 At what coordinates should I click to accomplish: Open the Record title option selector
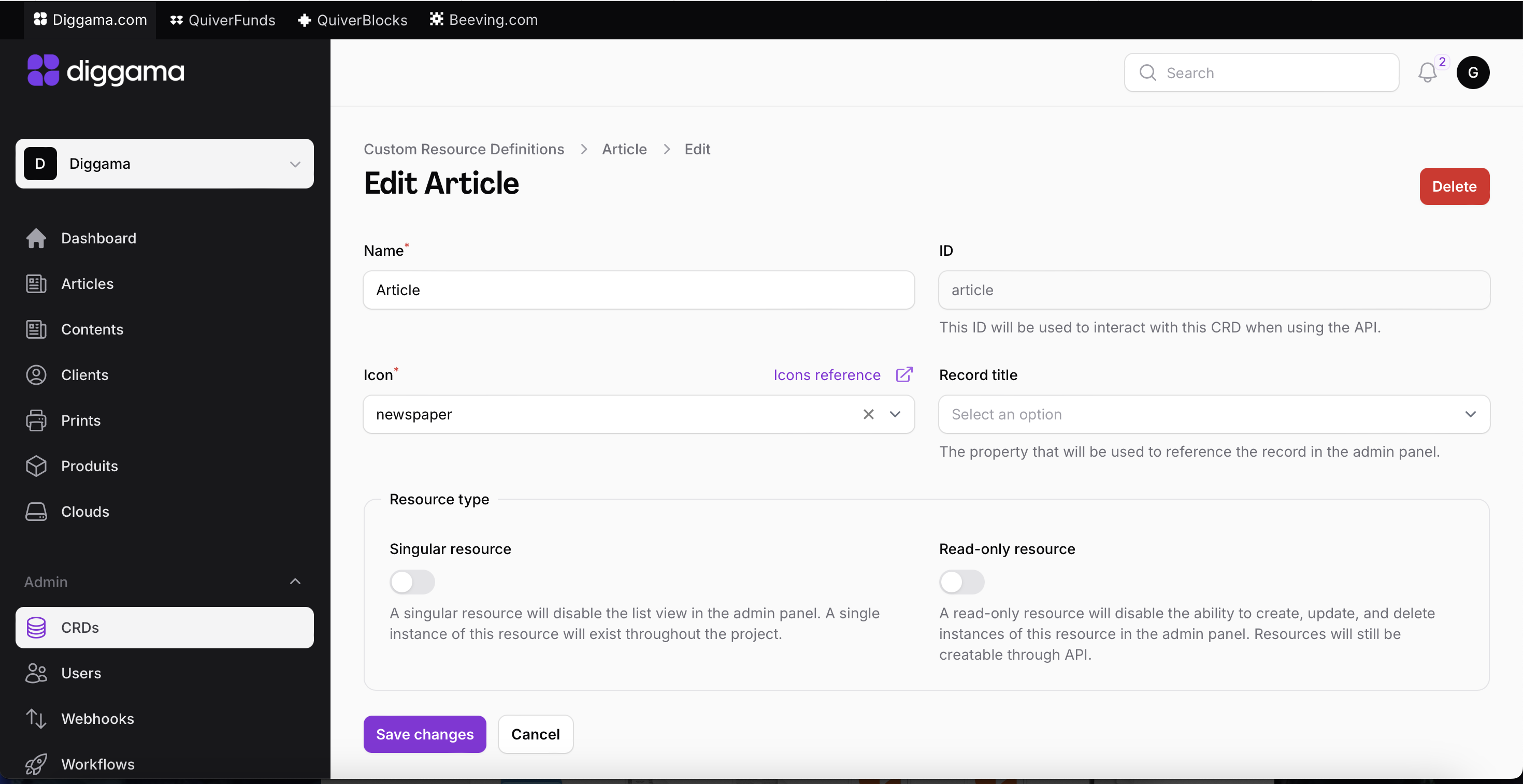coord(1214,414)
